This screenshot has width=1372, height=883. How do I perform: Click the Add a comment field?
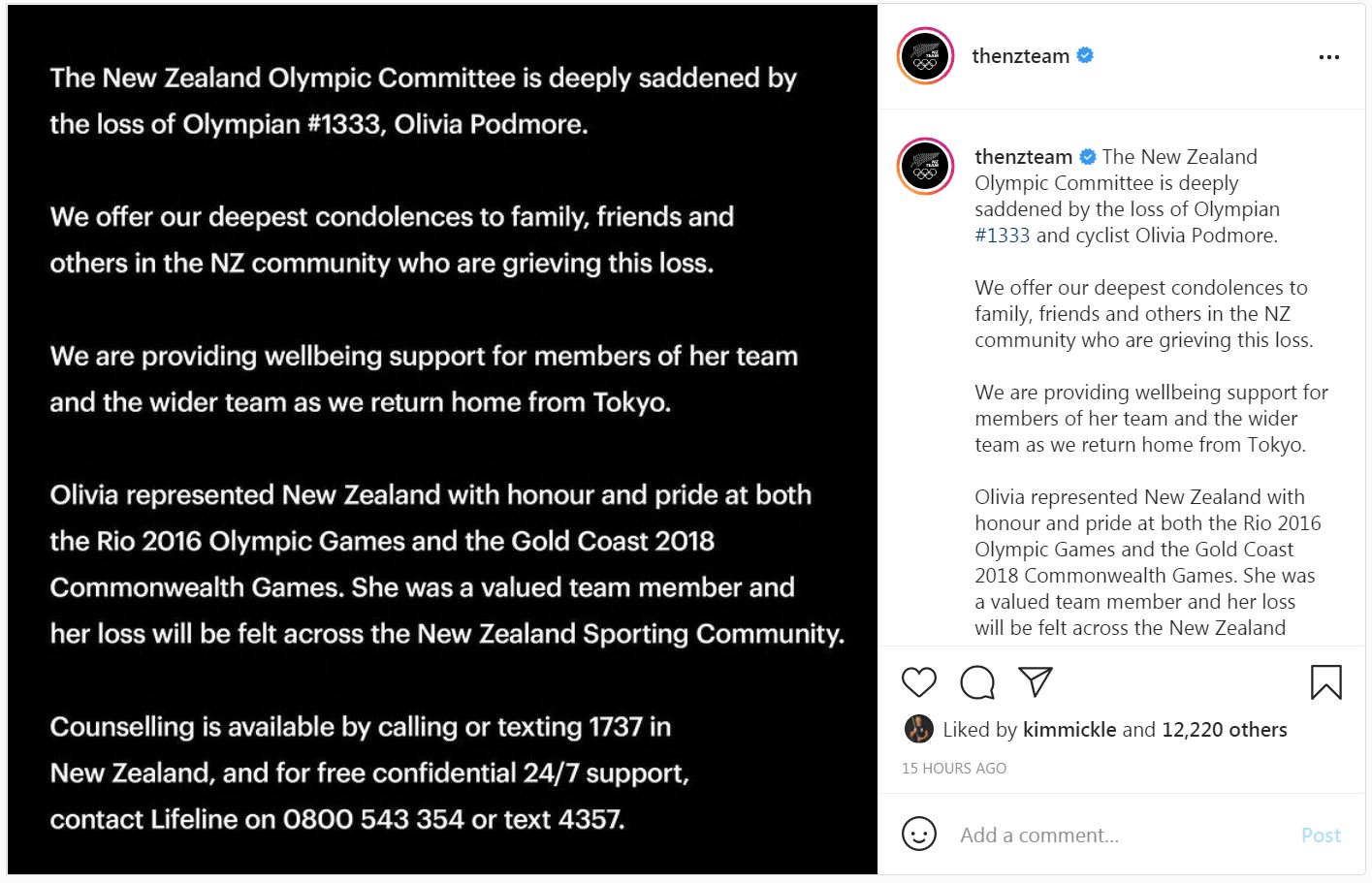pos(1115,836)
